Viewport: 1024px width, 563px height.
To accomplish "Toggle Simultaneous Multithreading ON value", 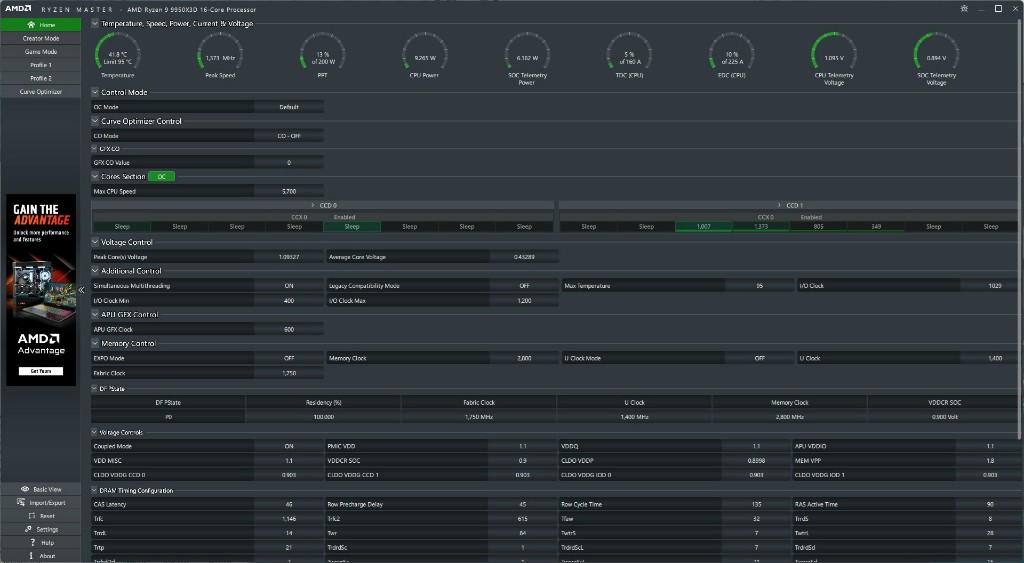I will pos(289,286).
